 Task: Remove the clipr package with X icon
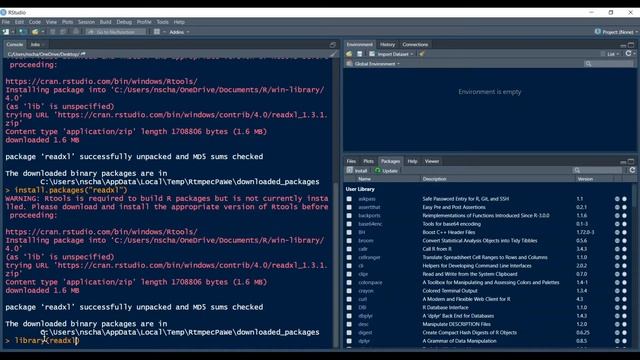tap(624, 274)
